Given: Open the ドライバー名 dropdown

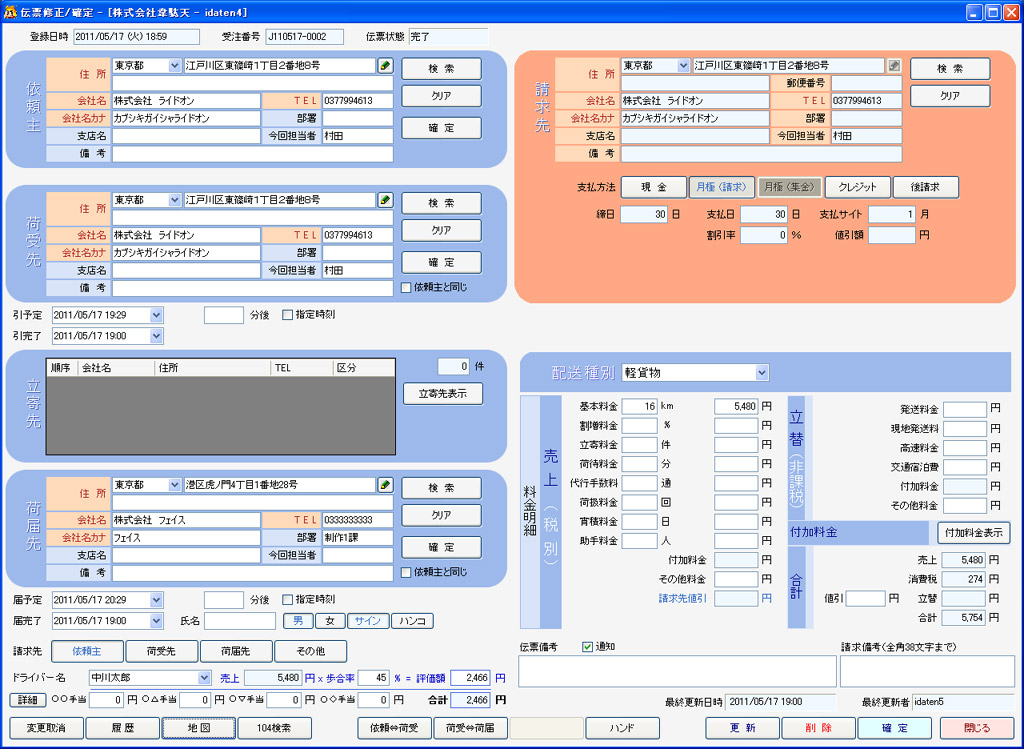Looking at the screenshot, I should (x=204, y=678).
